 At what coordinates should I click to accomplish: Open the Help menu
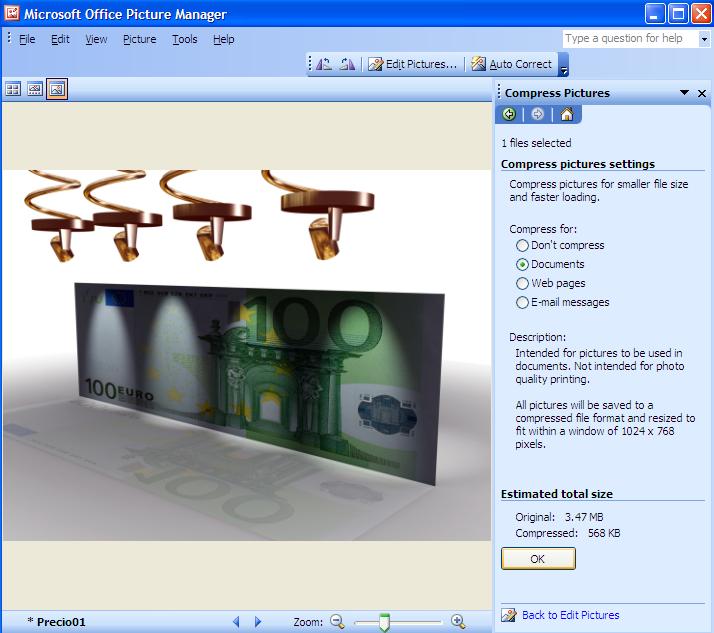pyautogui.click(x=224, y=39)
